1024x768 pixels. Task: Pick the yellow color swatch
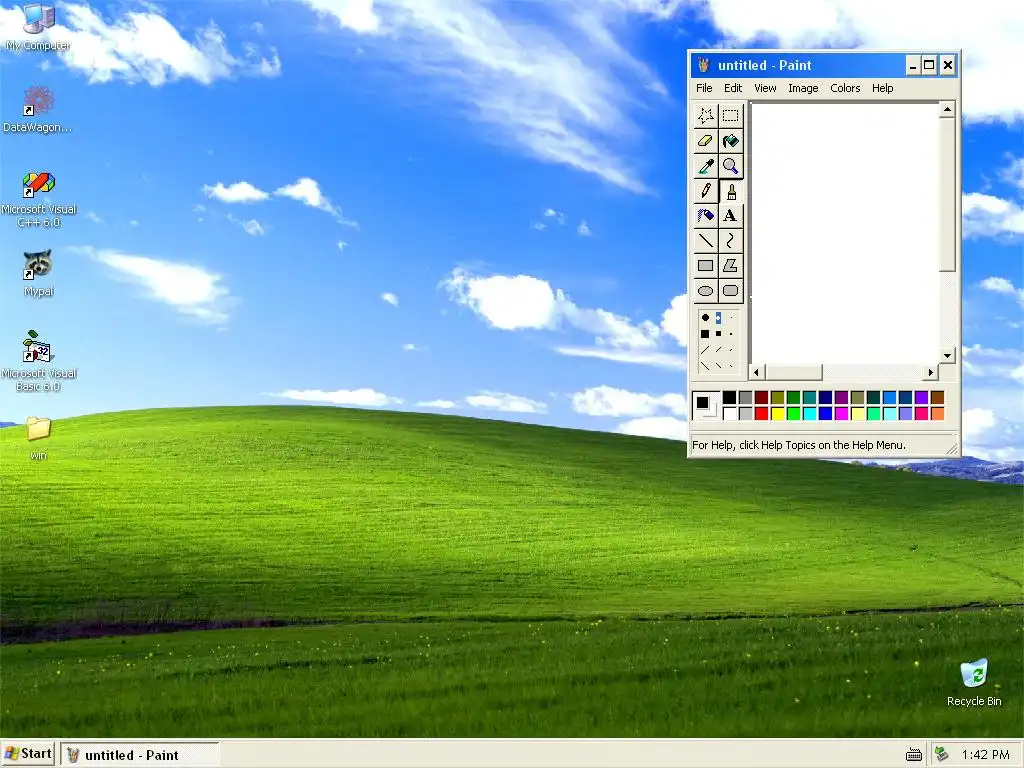coord(777,413)
